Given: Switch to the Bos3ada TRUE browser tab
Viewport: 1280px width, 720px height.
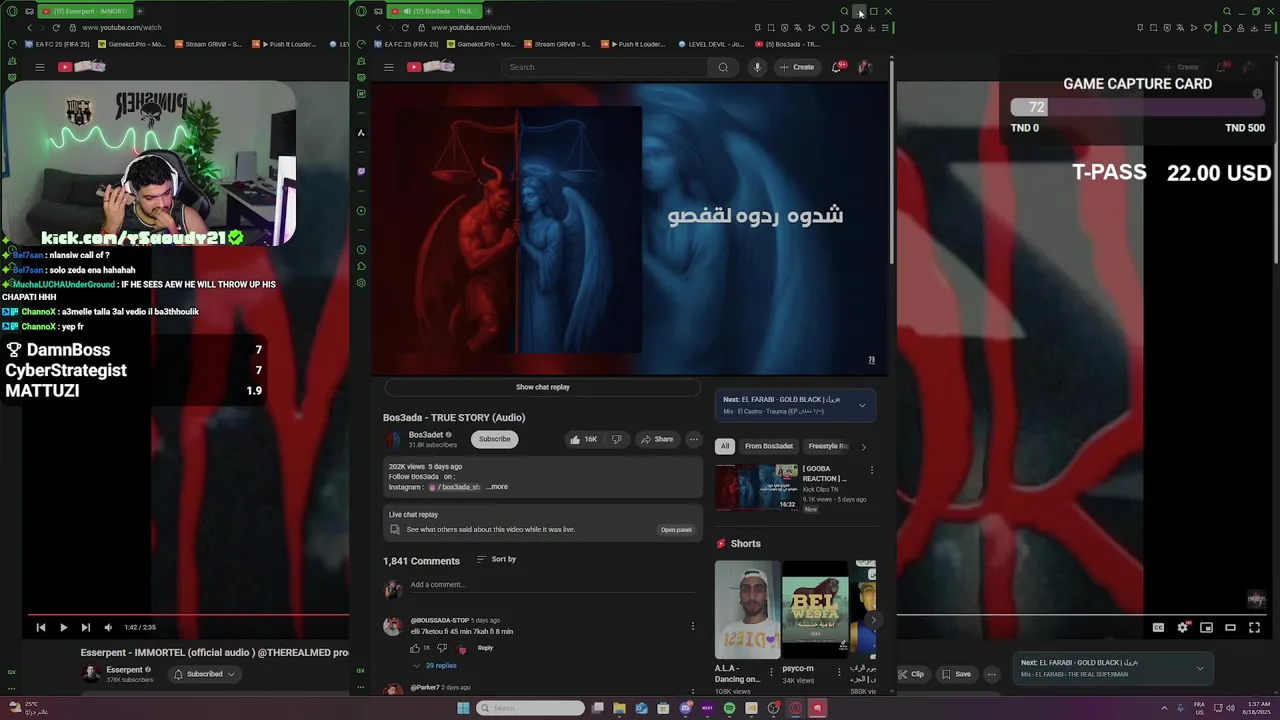Looking at the screenshot, I should pyautogui.click(x=434, y=11).
